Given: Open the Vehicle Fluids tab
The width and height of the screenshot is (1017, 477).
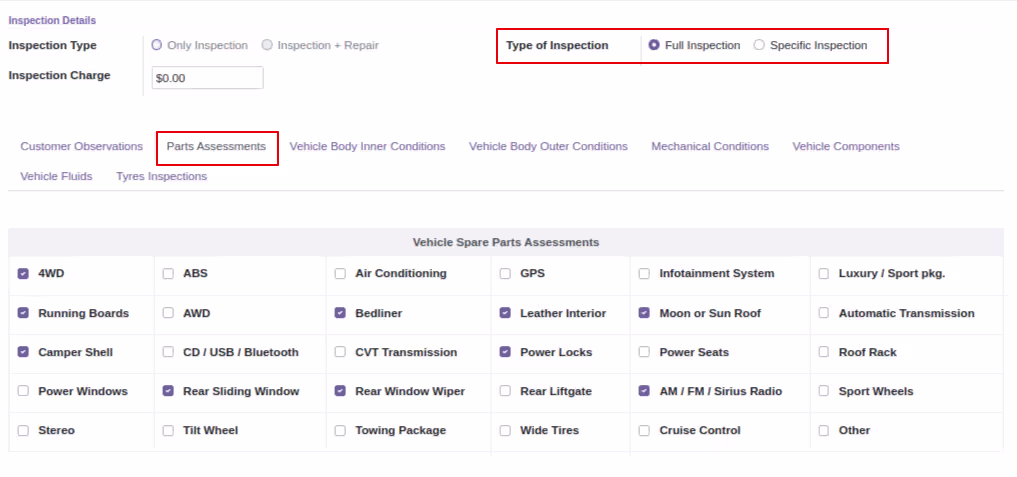Looking at the screenshot, I should pyautogui.click(x=56, y=177).
